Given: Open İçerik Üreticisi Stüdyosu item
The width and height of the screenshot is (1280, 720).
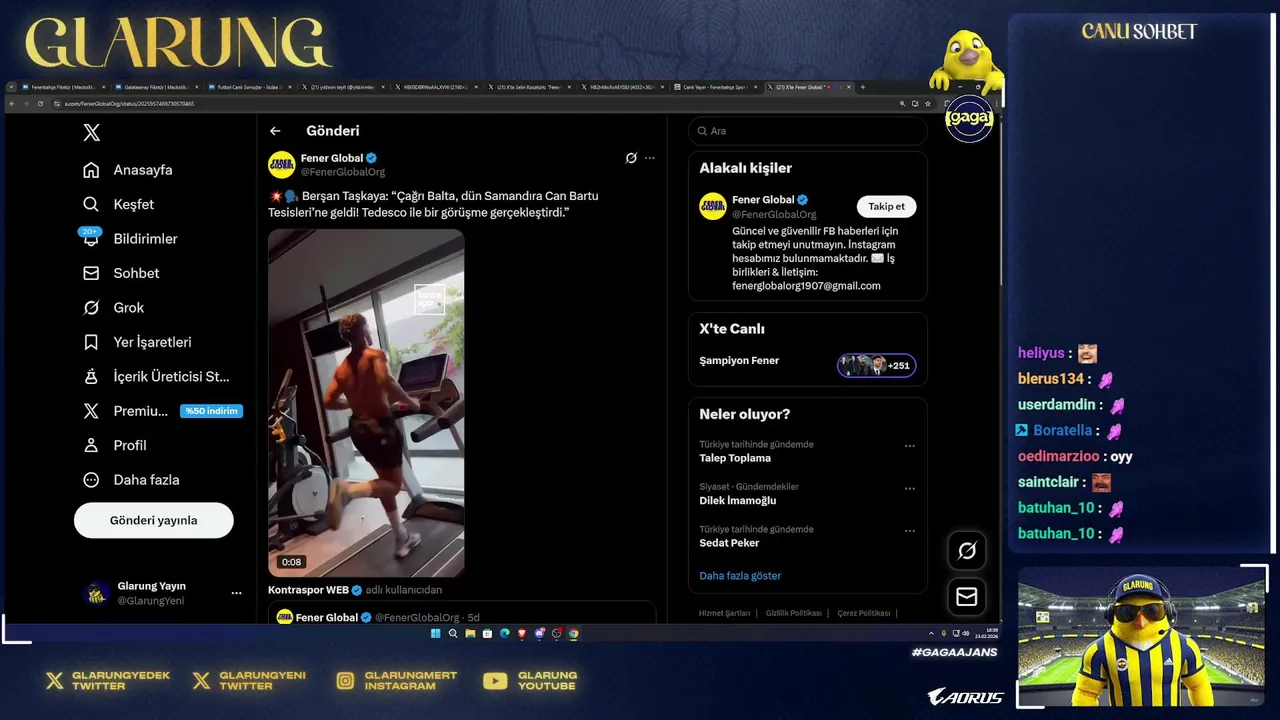Looking at the screenshot, I should [x=156, y=377].
